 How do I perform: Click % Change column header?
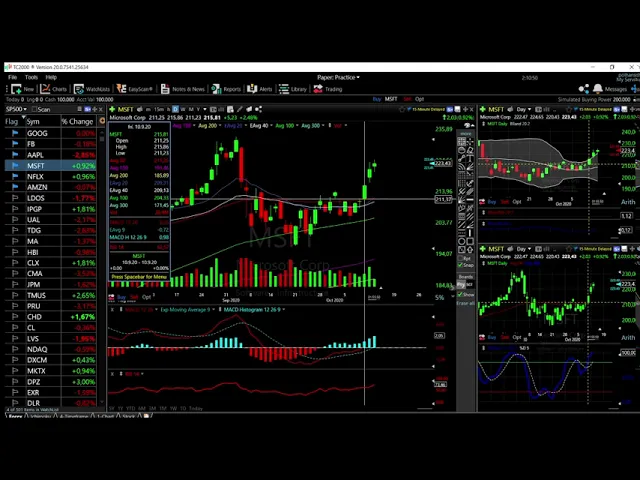[x=78, y=121]
